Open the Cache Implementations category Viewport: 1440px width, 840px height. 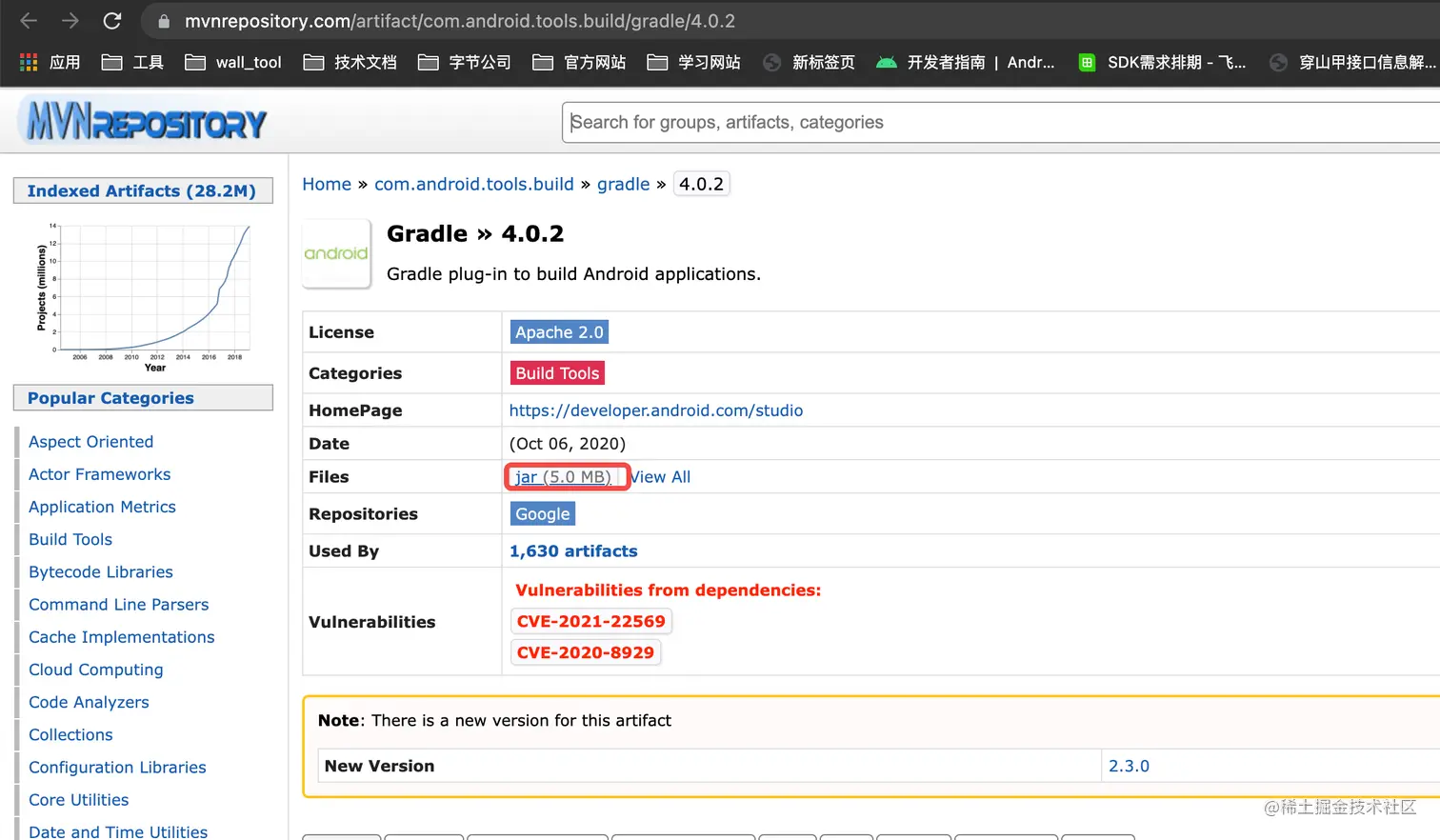[122, 637]
